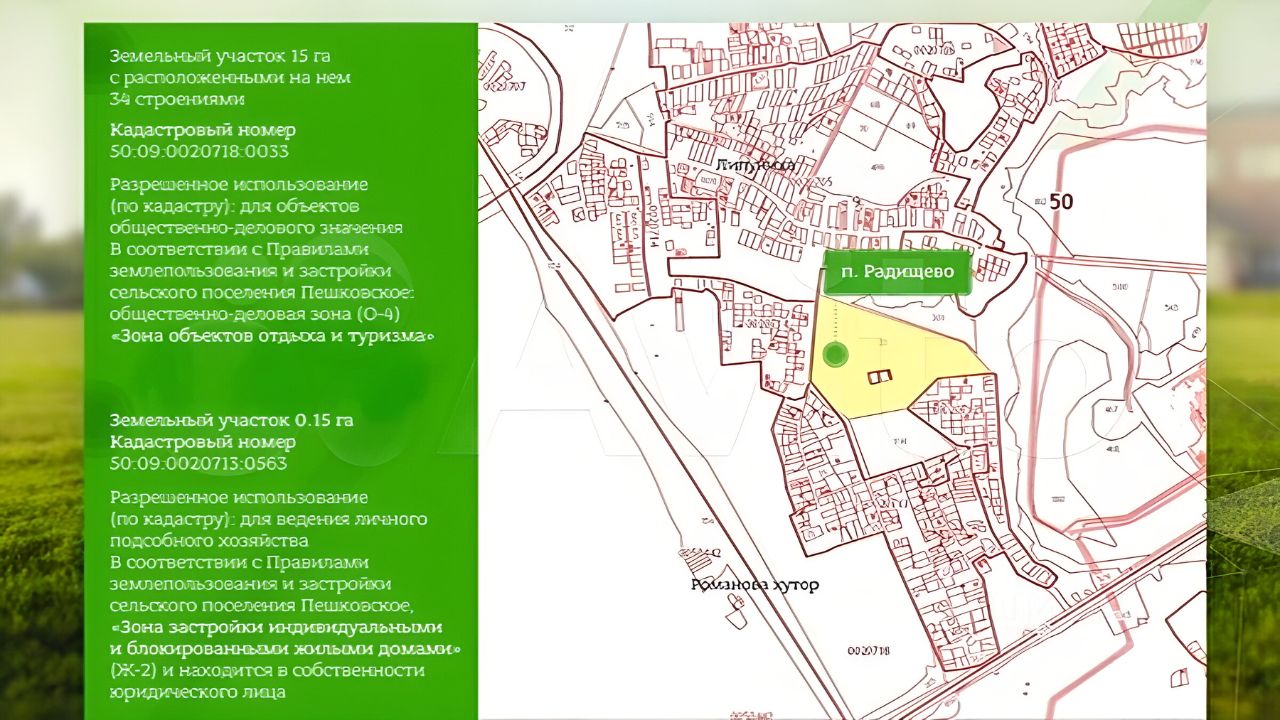Click the «0020718» cadastral block label at the bottom of the map
1280x720 pixels.
(867, 651)
